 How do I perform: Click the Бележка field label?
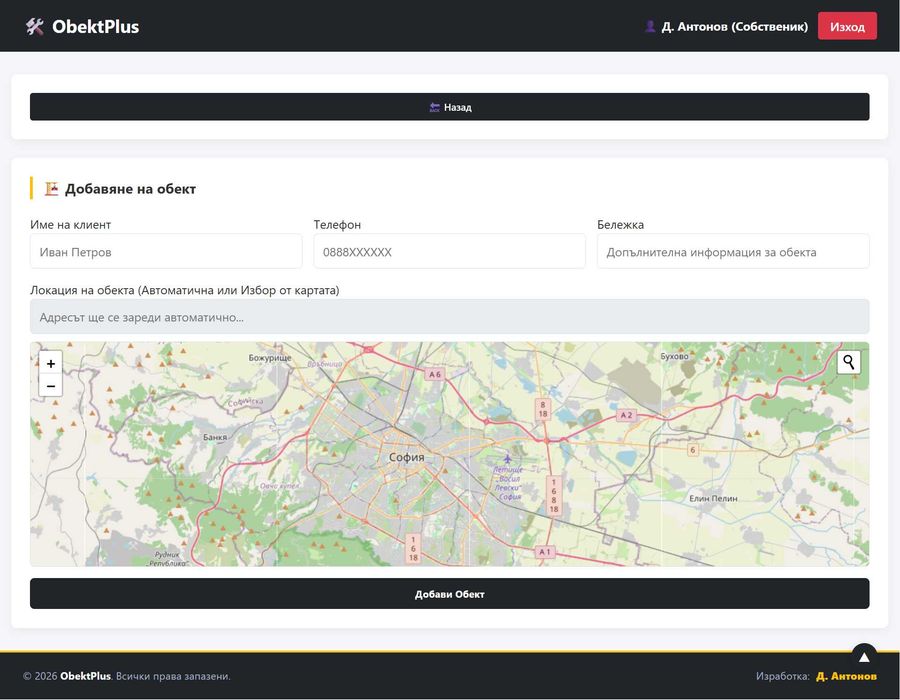click(620, 225)
